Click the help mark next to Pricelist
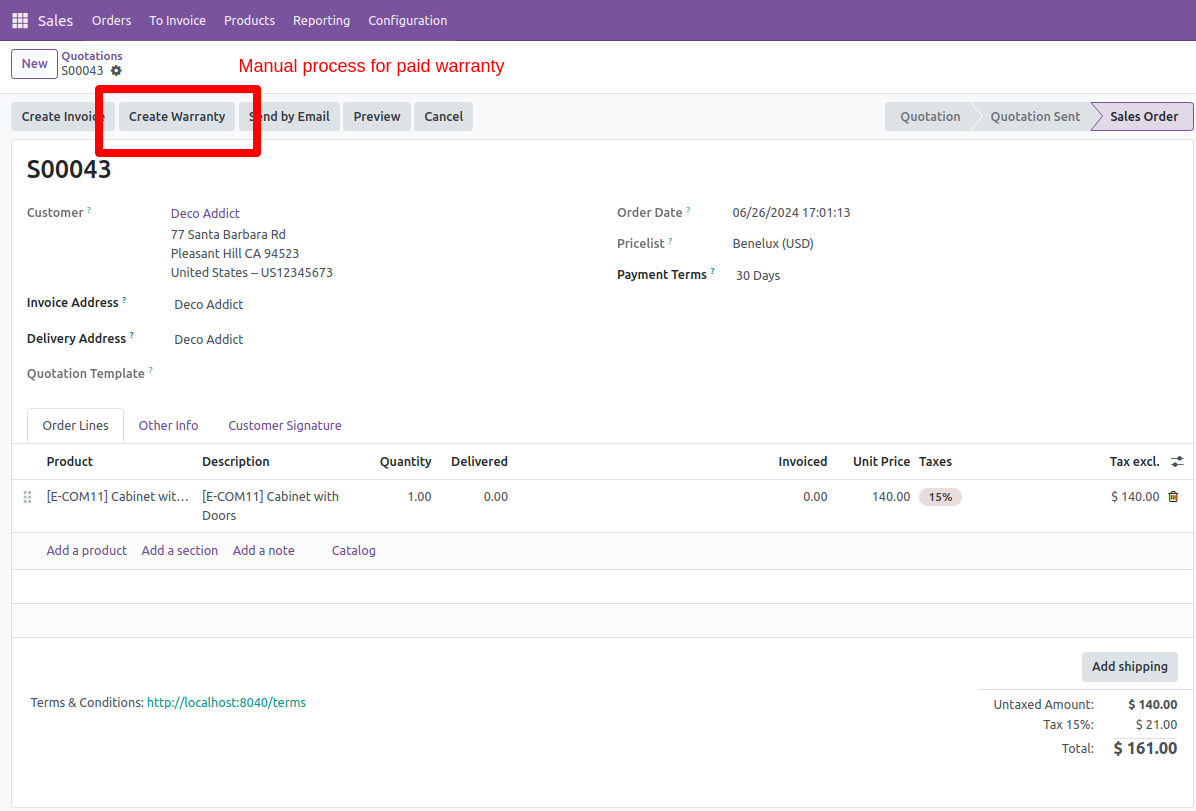1196x811 pixels. tap(670, 241)
